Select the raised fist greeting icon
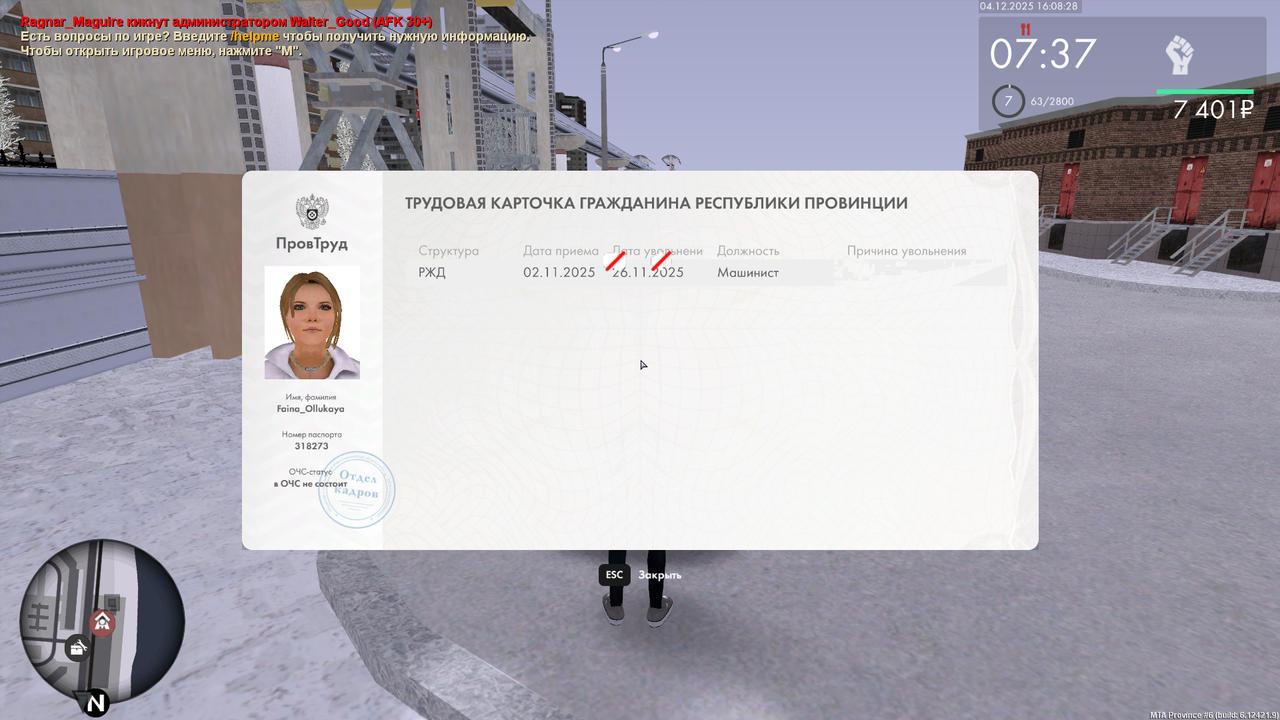 tap(1180, 55)
